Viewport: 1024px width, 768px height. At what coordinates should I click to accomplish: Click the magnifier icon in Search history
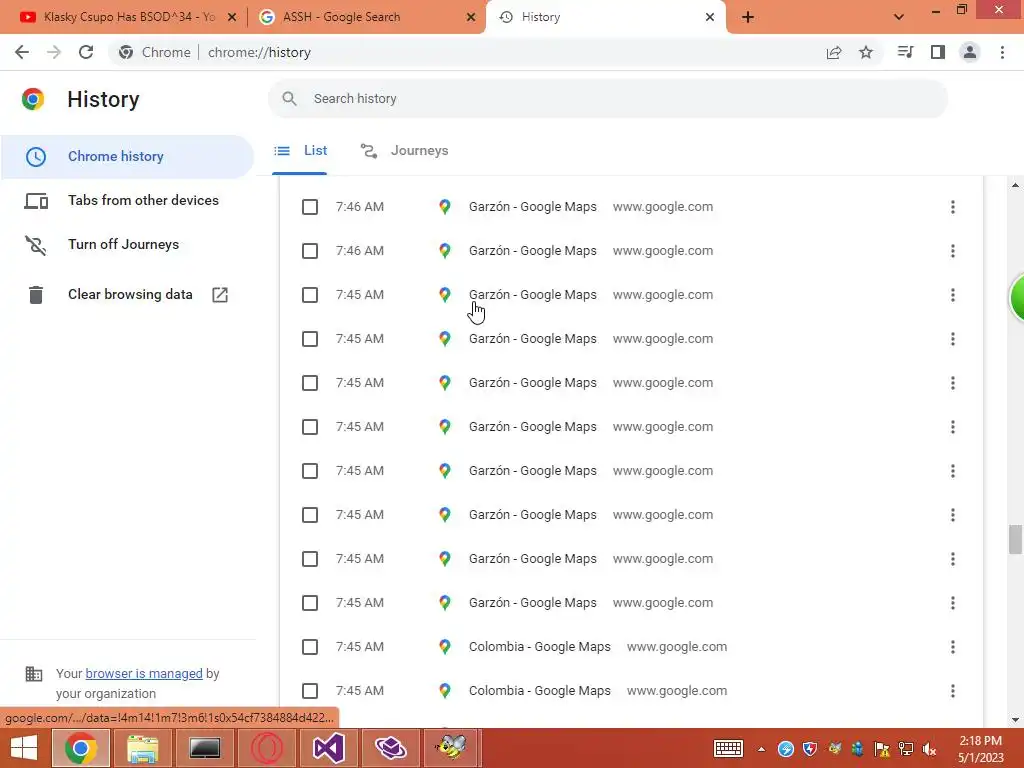coord(289,99)
